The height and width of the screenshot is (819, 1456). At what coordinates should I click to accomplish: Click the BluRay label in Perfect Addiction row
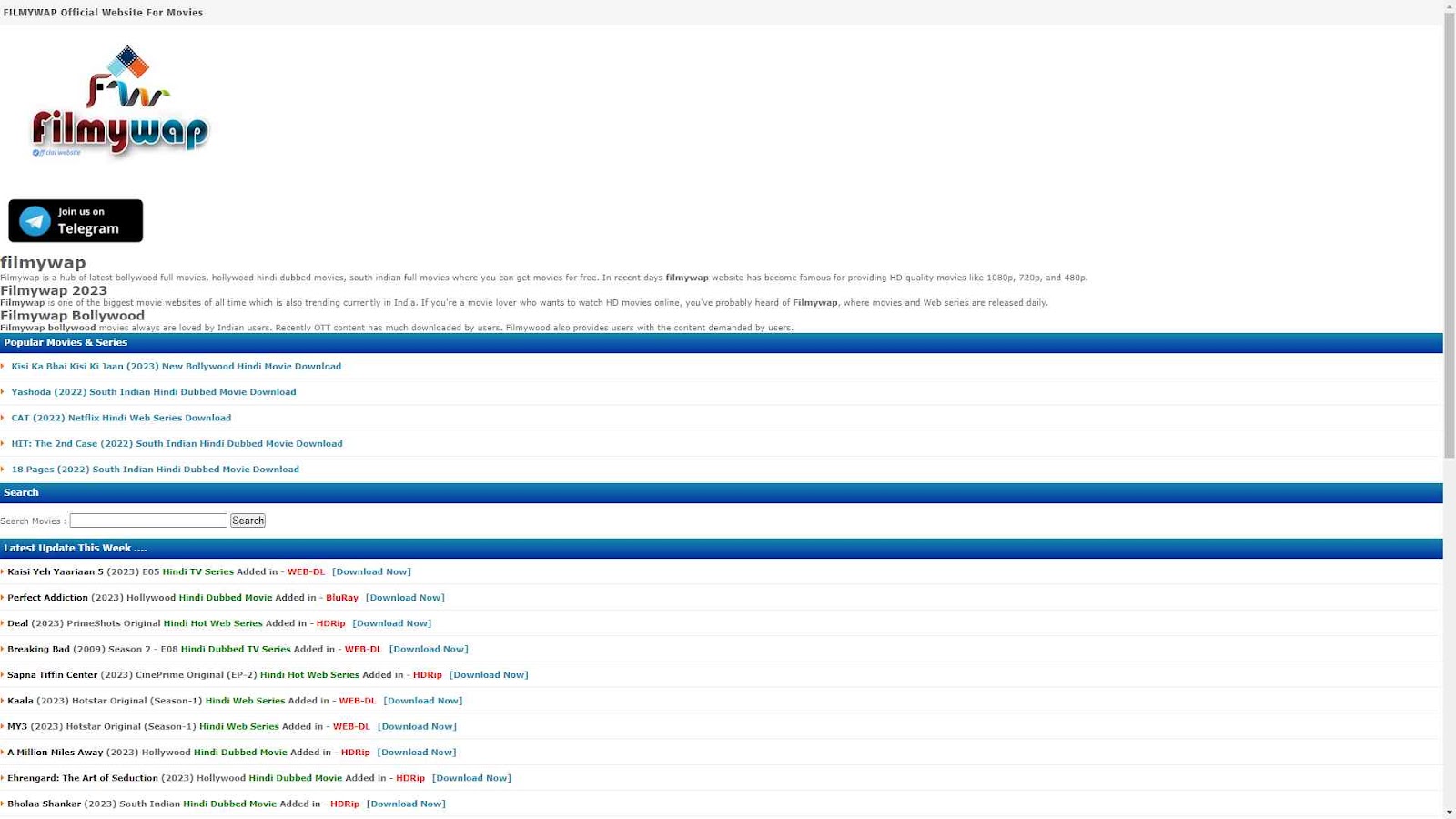[342, 598]
